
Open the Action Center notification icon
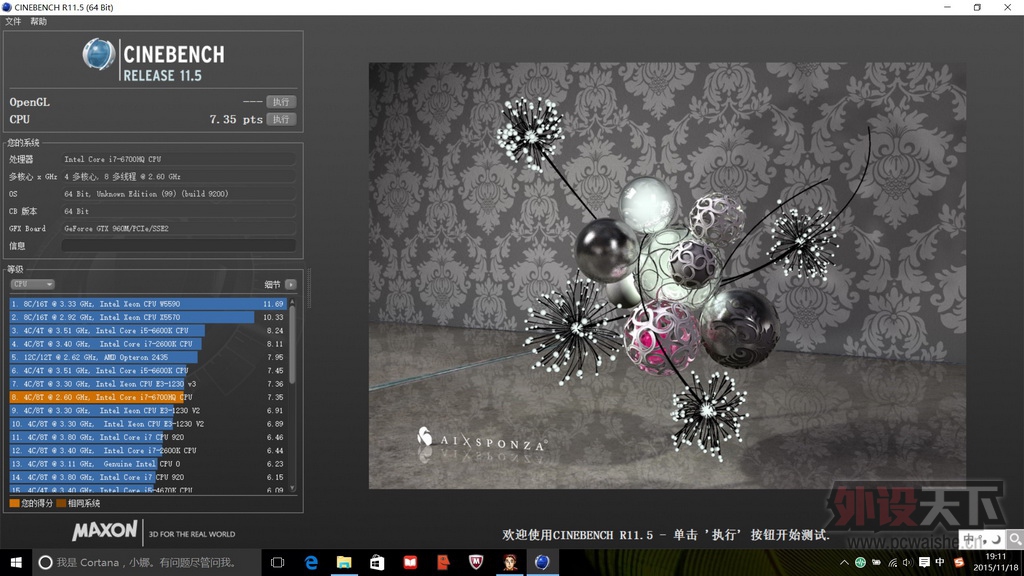click(x=924, y=562)
